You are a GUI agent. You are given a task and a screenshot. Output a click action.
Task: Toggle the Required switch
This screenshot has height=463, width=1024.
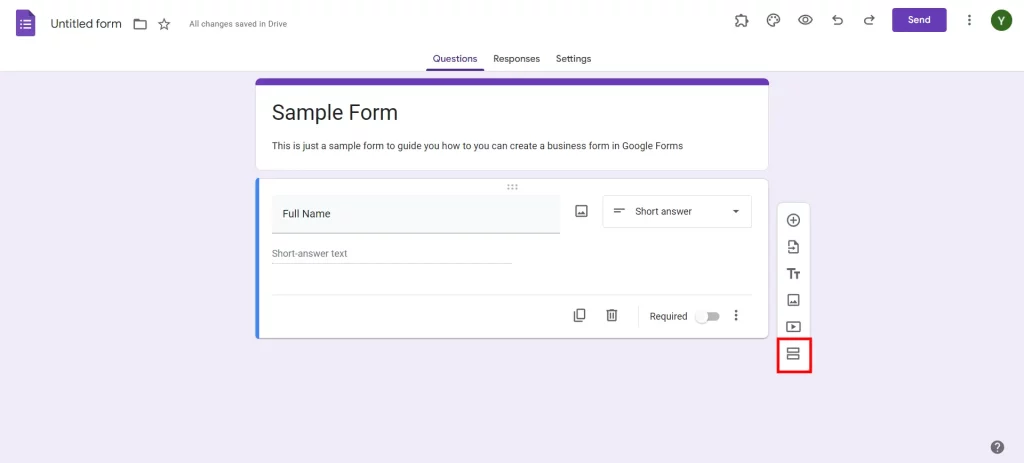(x=707, y=316)
